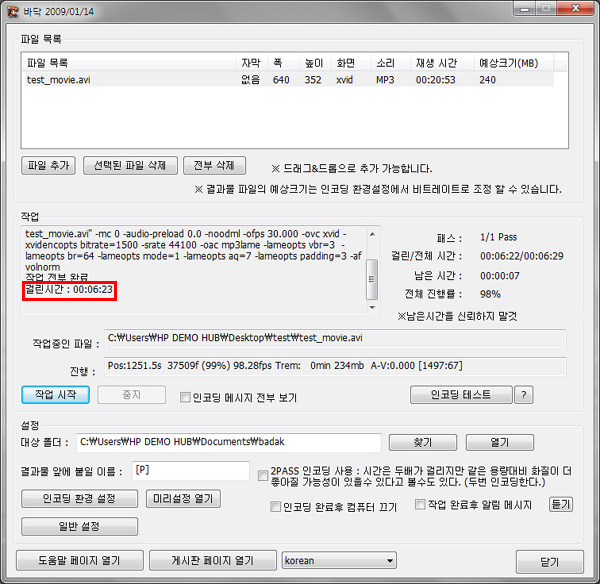The height and width of the screenshot is (584, 600).
Task: Click the question mark help button
Action: [x=523, y=395]
